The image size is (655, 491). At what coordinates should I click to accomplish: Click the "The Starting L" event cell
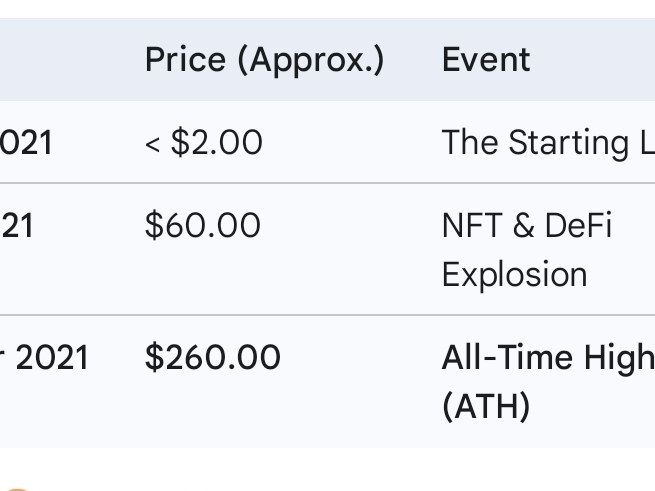pyautogui.click(x=548, y=143)
